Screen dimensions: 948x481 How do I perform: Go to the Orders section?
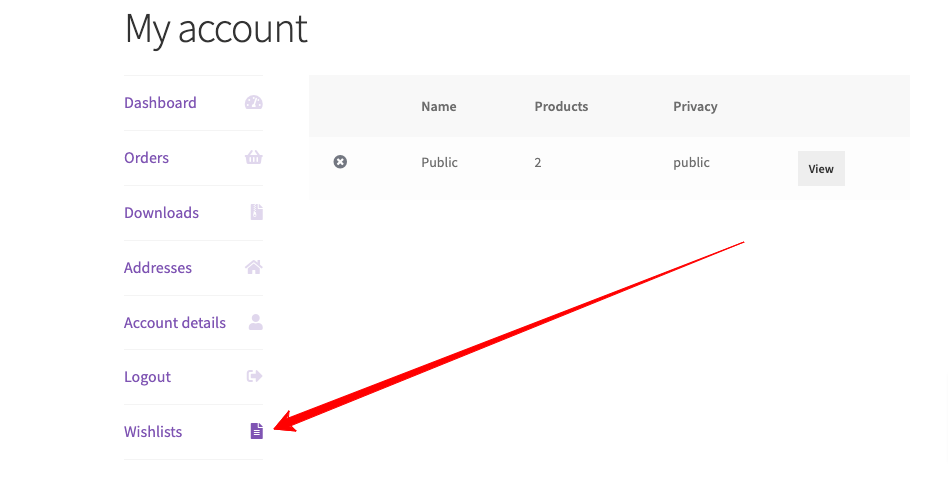click(146, 158)
